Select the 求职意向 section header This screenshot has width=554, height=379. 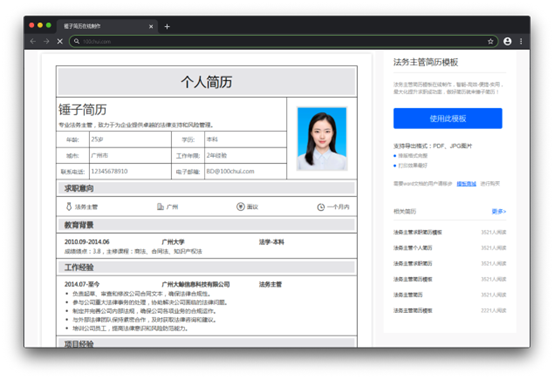[x=207, y=188]
